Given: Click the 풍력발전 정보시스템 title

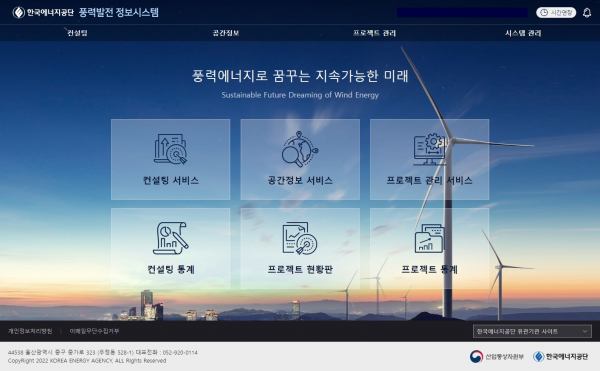Looking at the screenshot, I should [x=119, y=13].
